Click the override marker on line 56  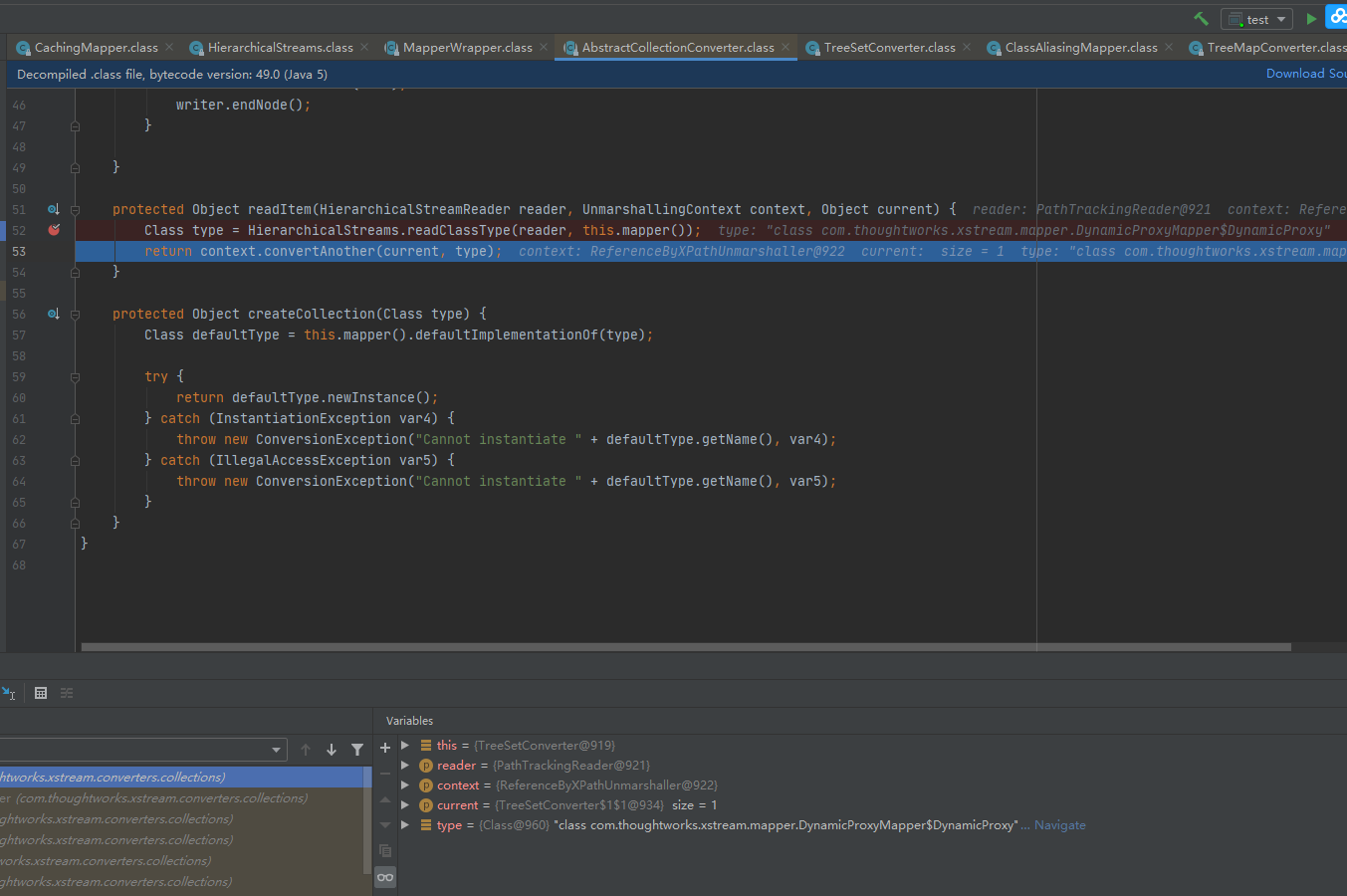[x=54, y=314]
